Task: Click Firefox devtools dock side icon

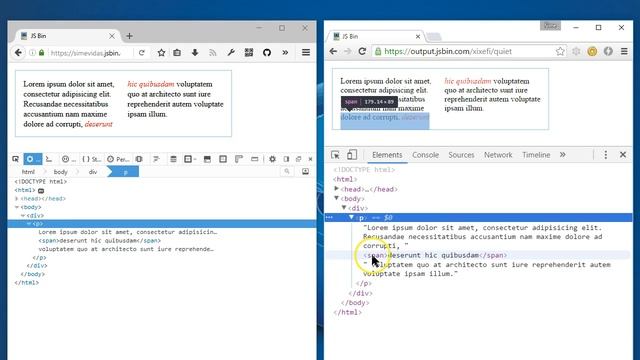Action: click(x=287, y=159)
